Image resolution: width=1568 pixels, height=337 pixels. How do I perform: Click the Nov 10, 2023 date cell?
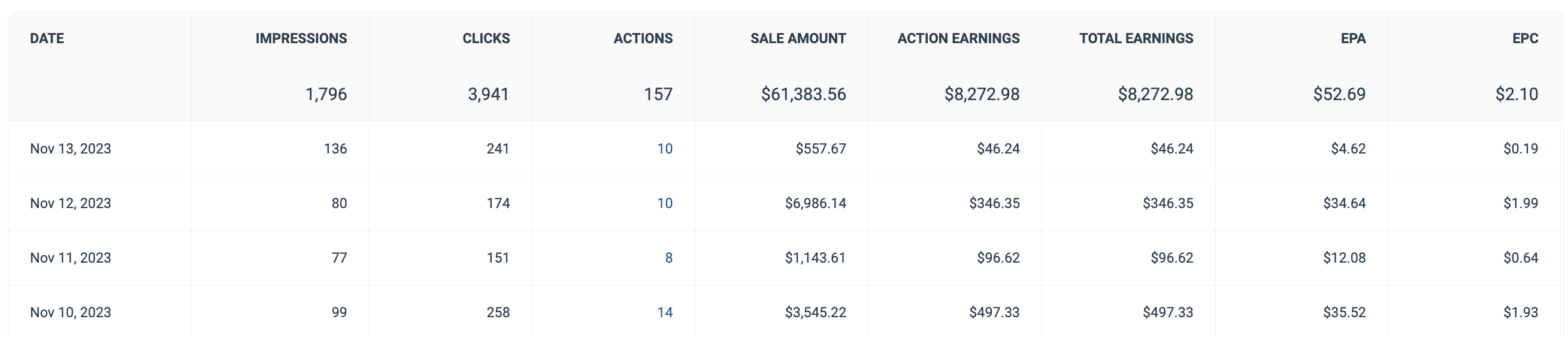(x=71, y=312)
